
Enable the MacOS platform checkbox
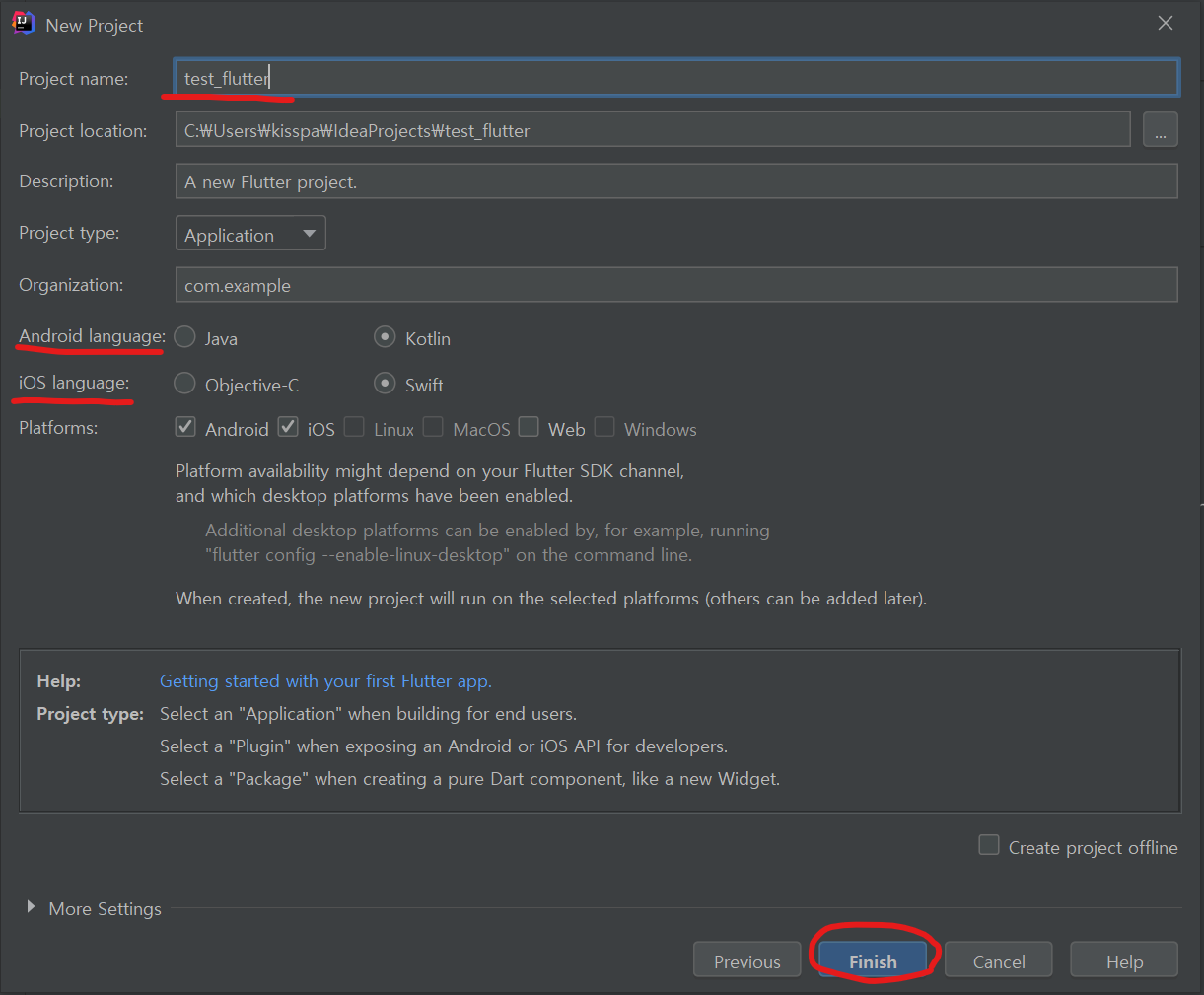tap(433, 427)
